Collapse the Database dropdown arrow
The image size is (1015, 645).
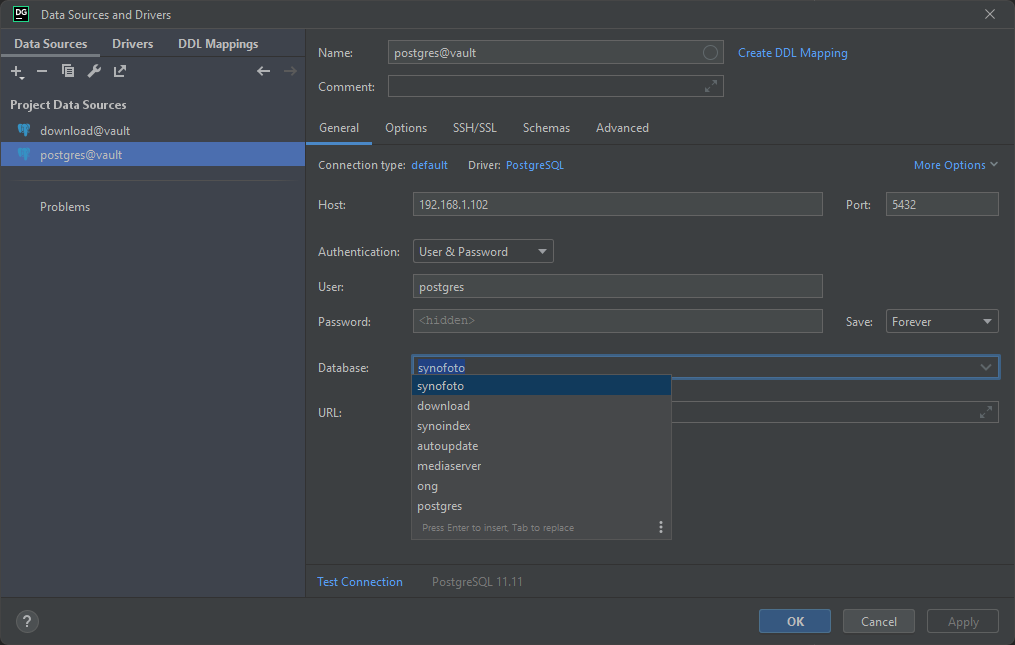click(985, 367)
